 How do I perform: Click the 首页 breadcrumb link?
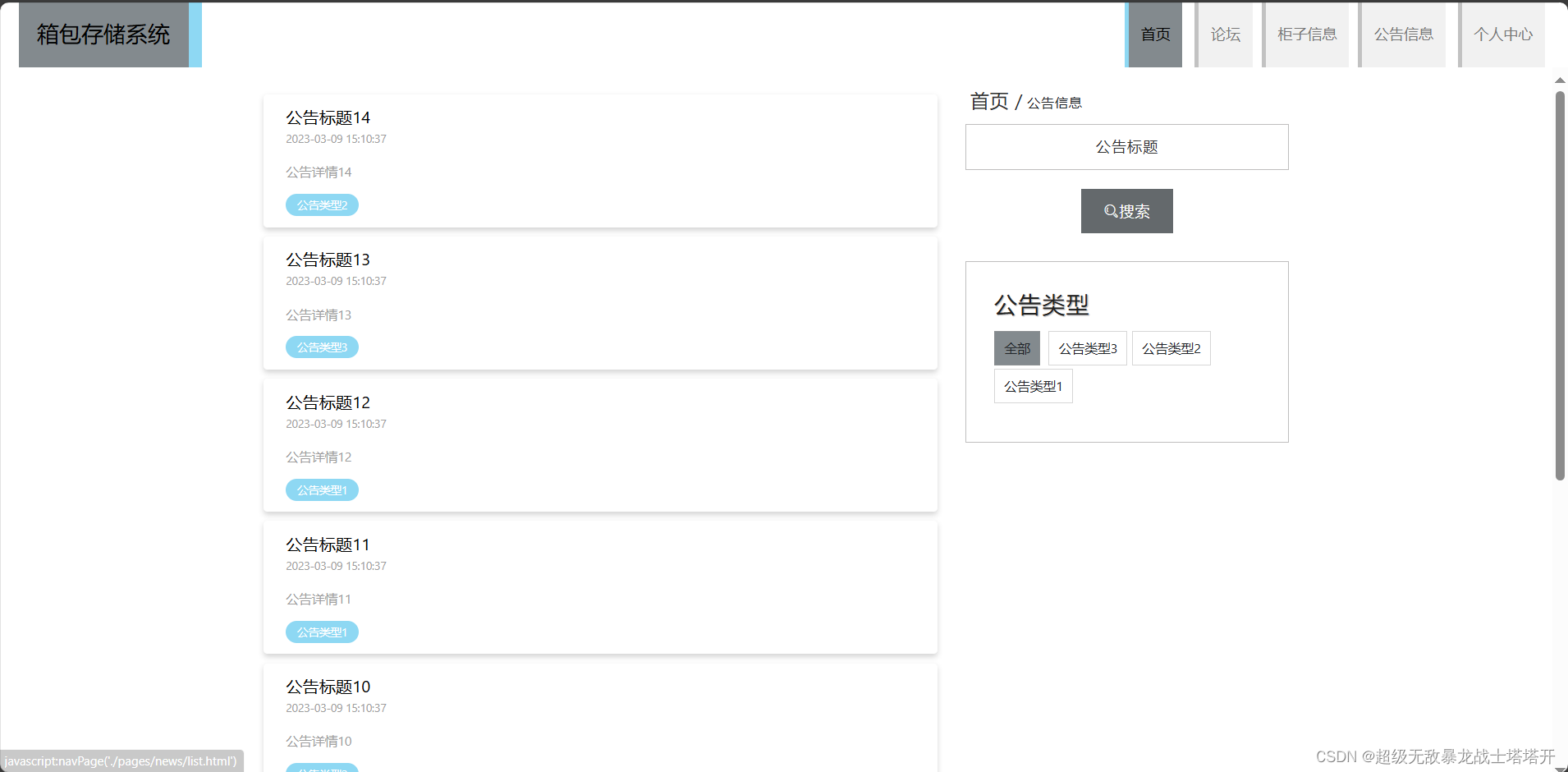(988, 101)
